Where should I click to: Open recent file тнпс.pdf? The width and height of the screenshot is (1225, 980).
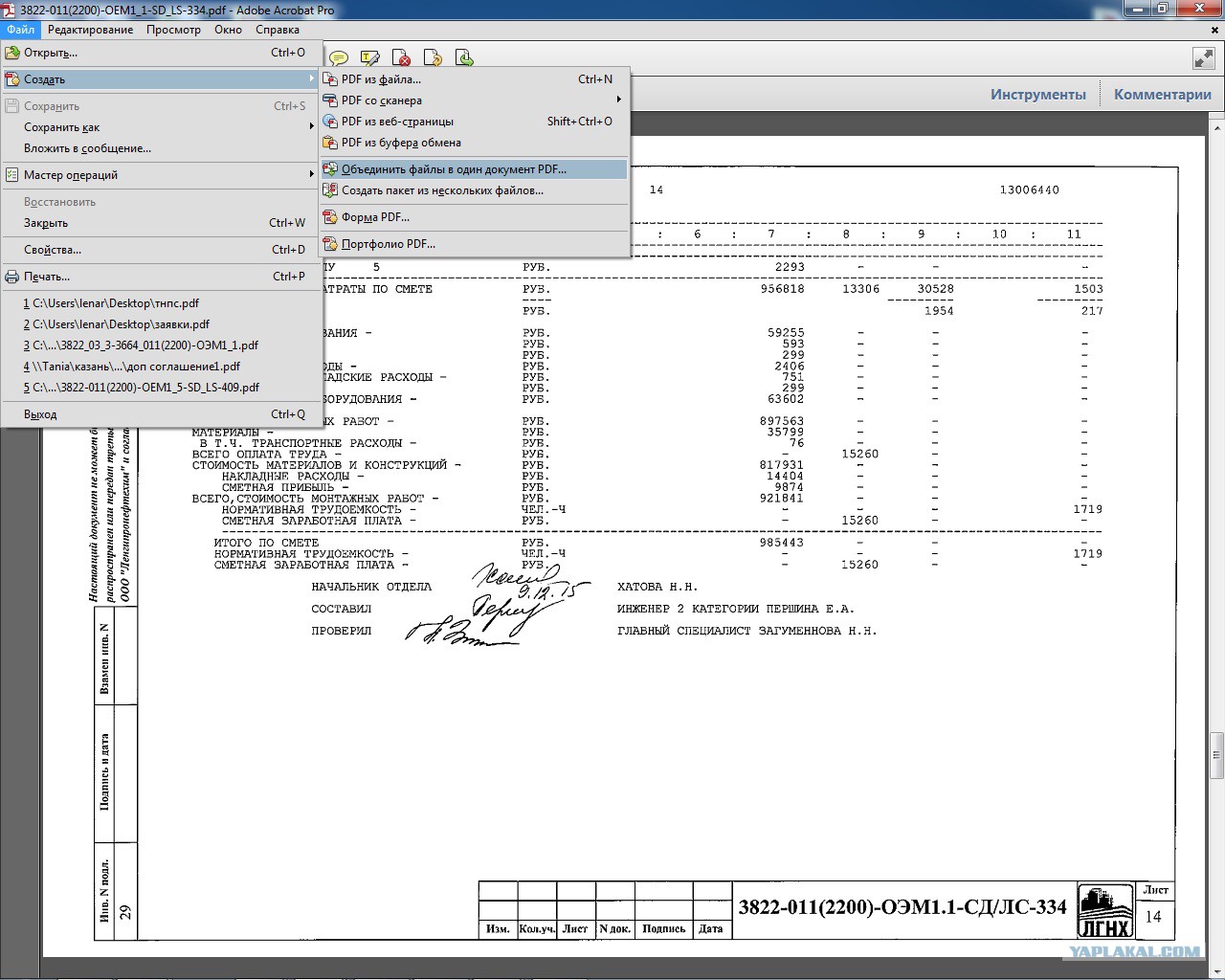(x=161, y=303)
